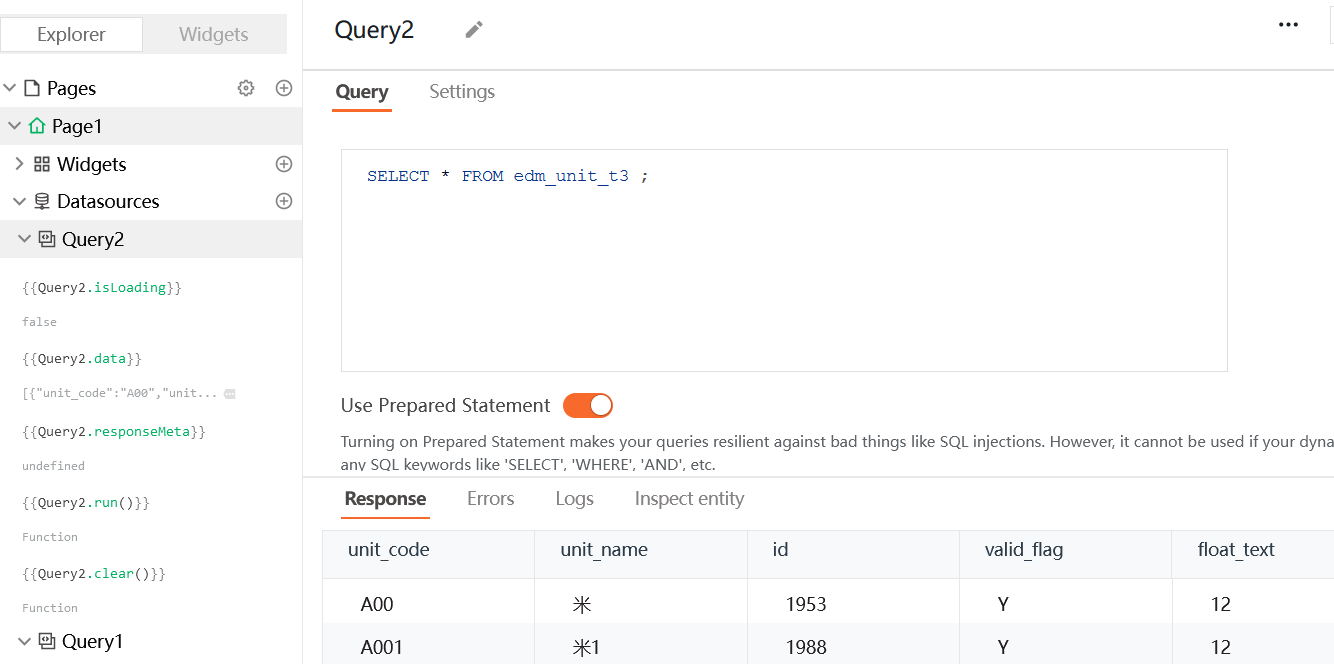
Task: Expand the Widgets tree node
Action: [x=19, y=164]
